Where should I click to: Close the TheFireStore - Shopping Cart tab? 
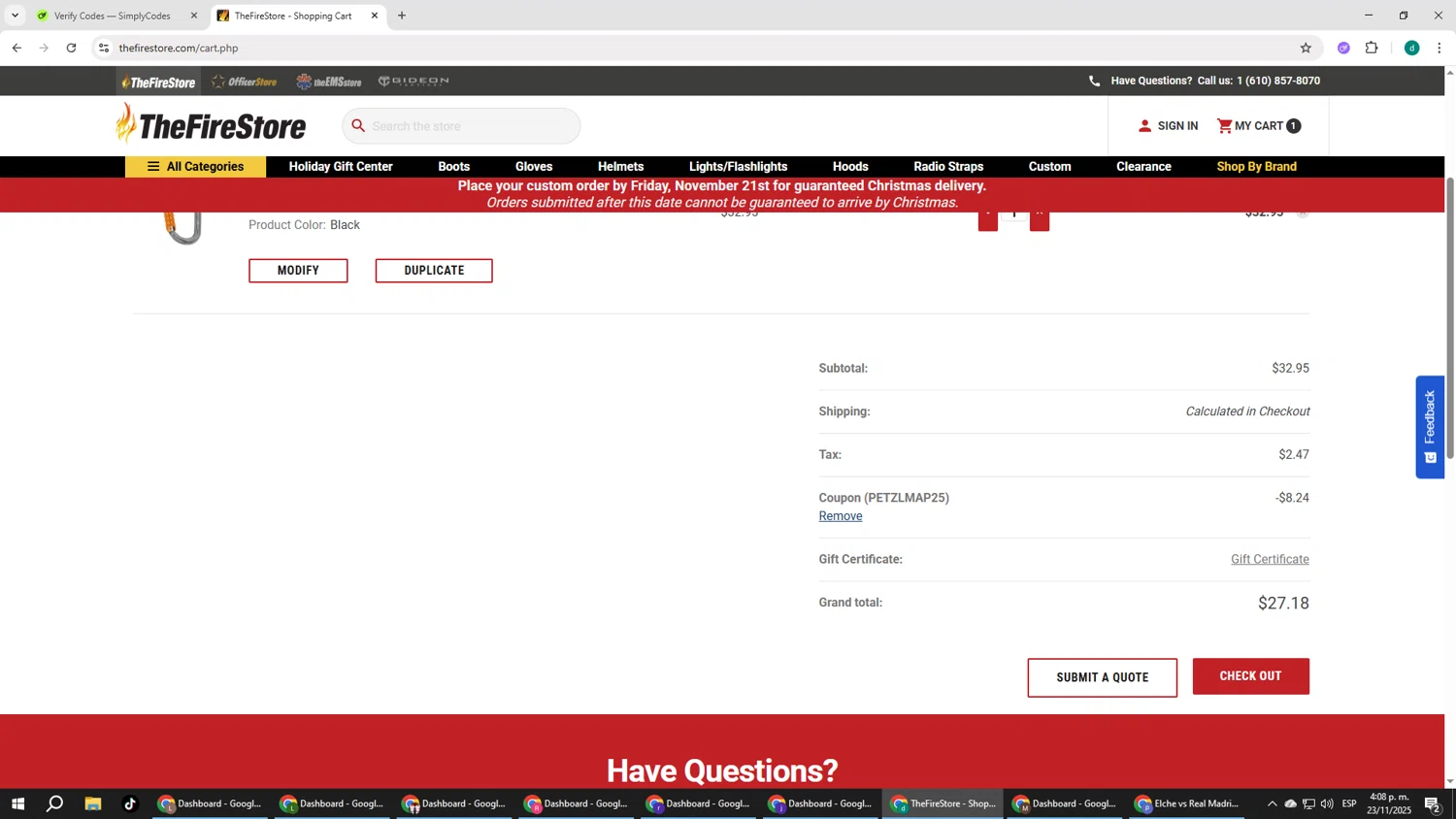click(x=375, y=16)
